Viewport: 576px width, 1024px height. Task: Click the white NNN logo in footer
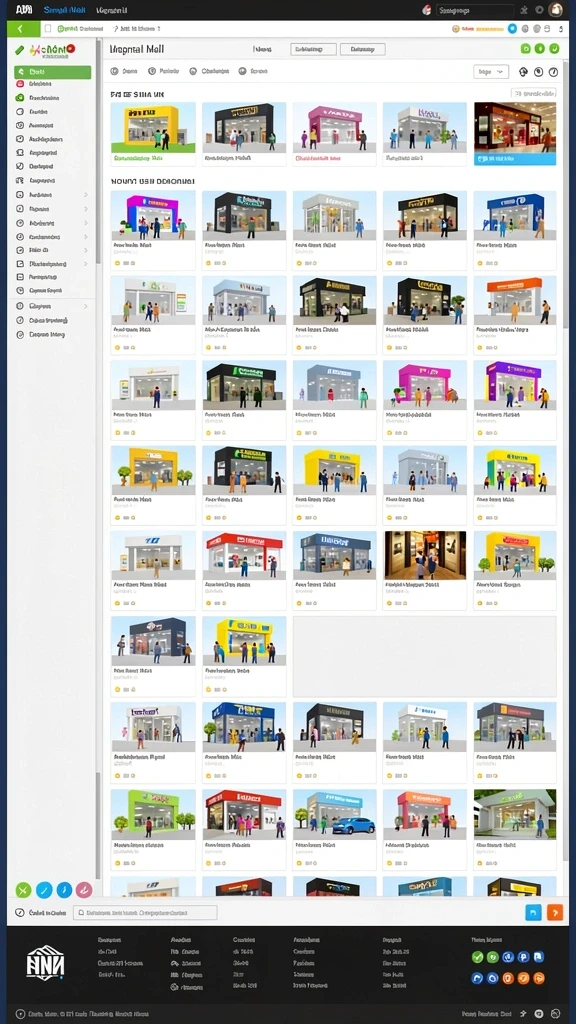[x=45, y=963]
